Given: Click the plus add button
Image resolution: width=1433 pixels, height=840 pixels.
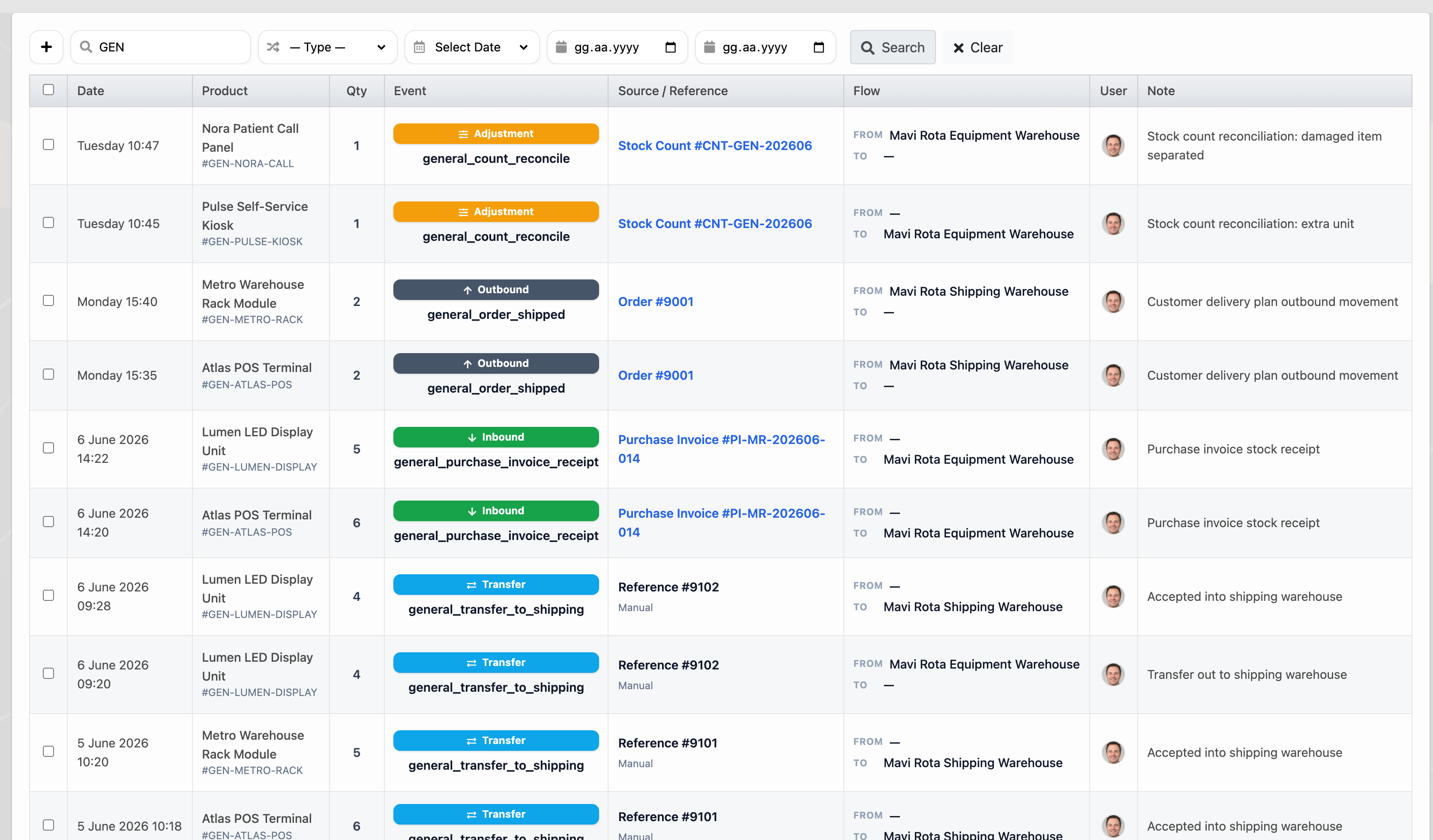Looking at the screenshot, I should click(47, 47).
